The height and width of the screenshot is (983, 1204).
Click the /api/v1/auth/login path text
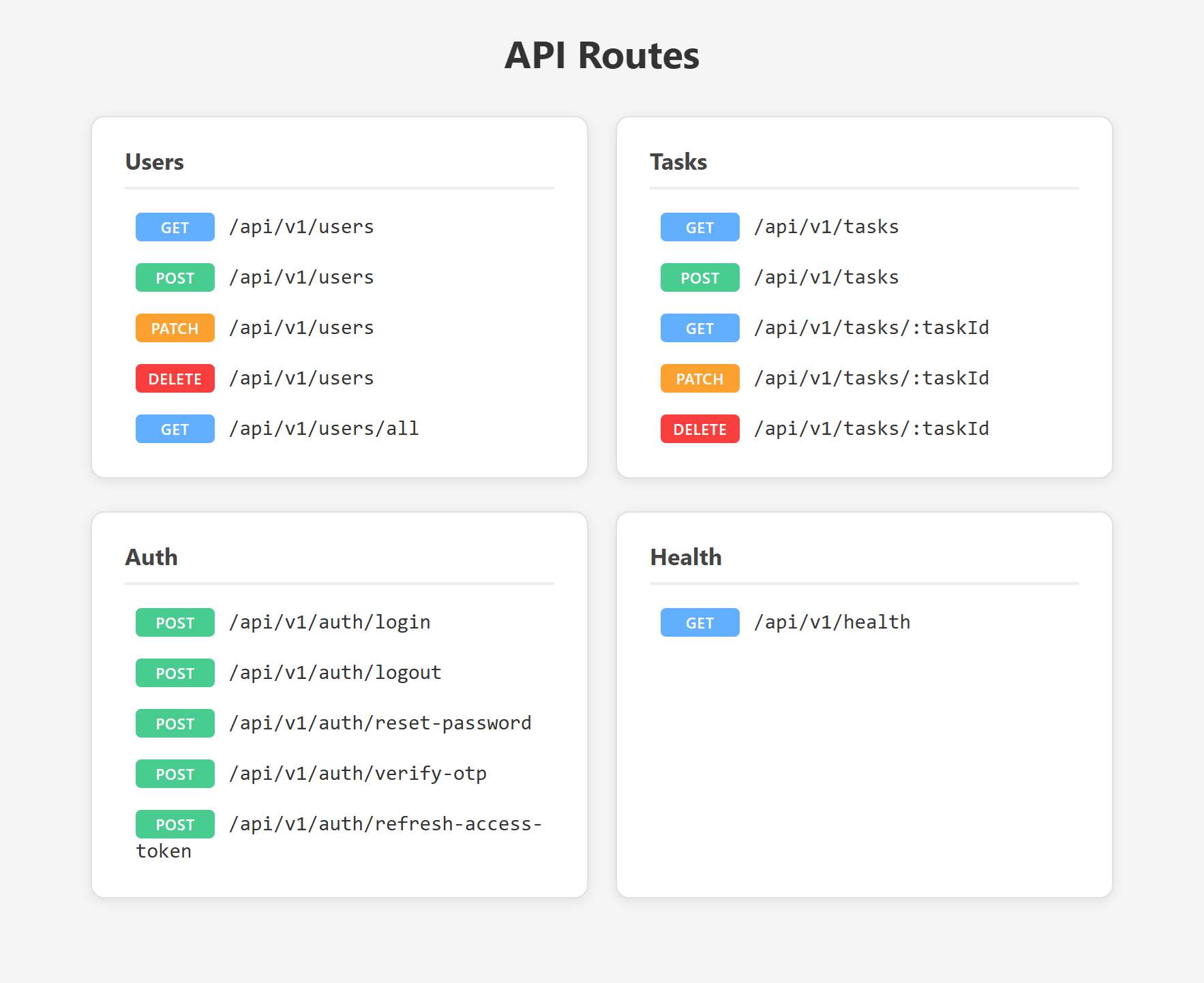pyautogui.click(x=330, y=622)
